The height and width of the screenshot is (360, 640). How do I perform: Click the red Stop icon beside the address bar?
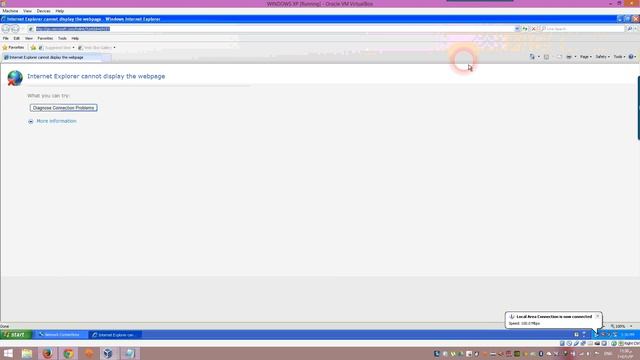[533, 29]
